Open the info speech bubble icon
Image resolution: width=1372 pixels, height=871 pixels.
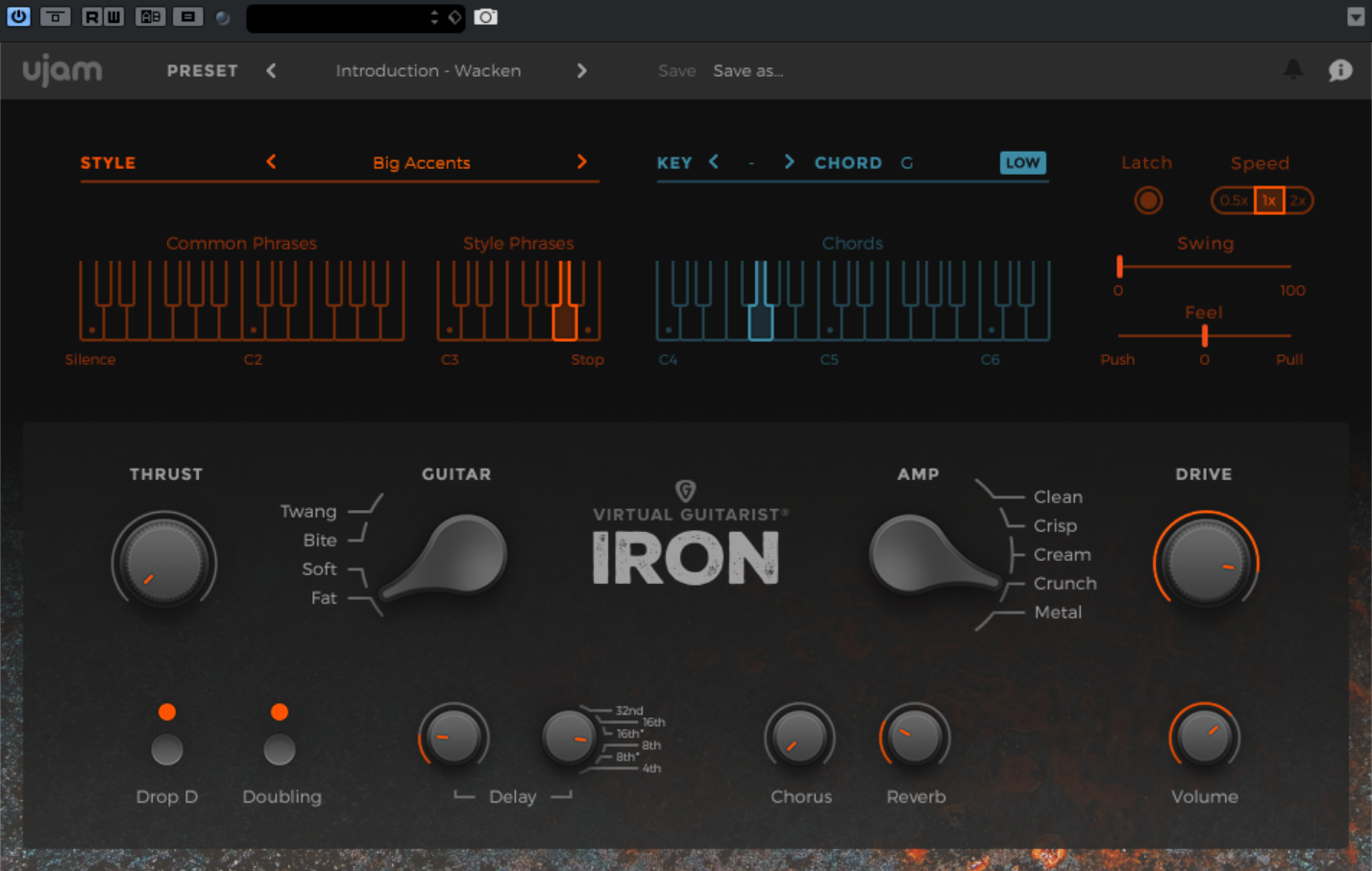click(x=1340, y=70)
